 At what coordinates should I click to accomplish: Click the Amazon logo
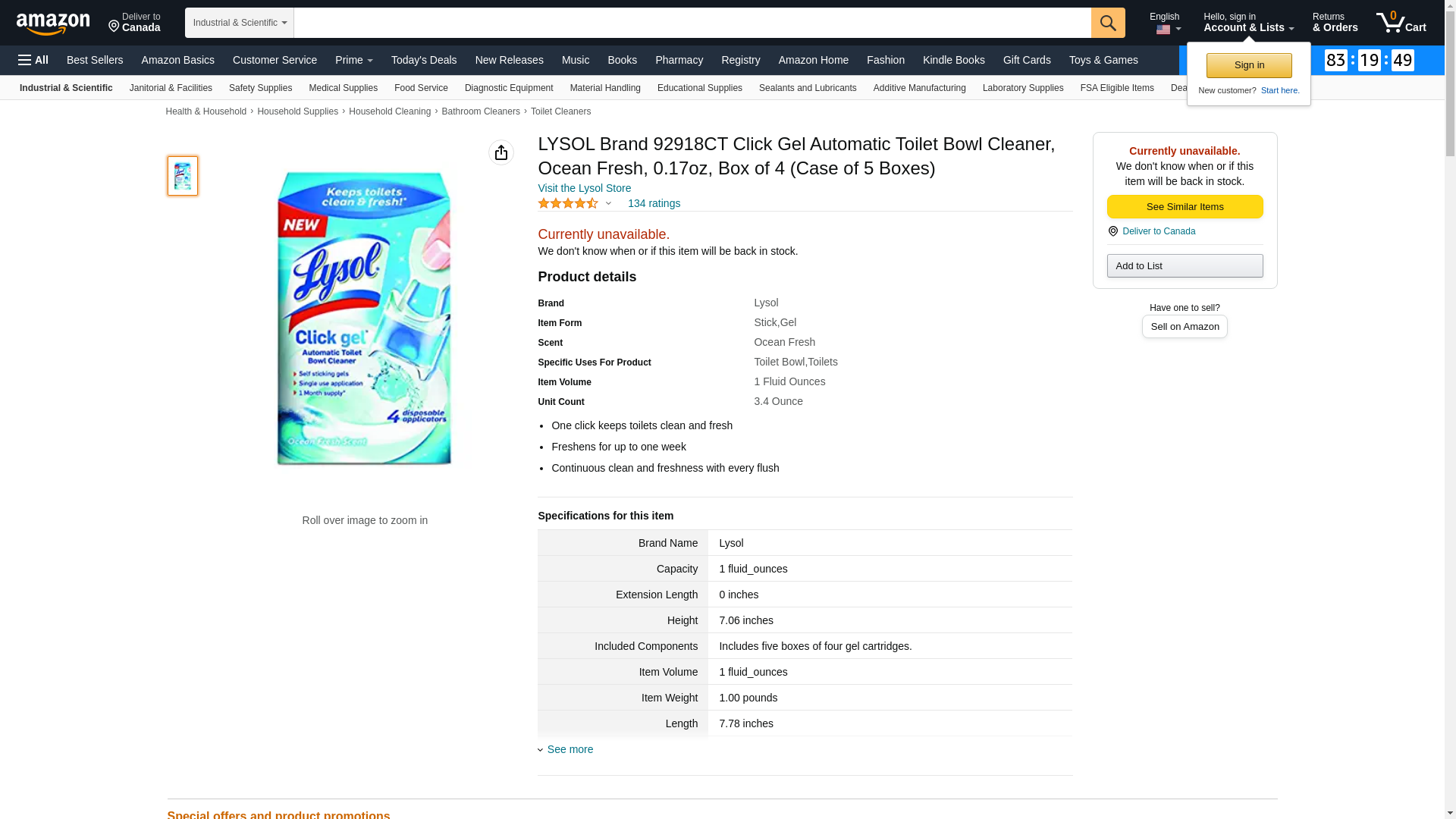click(53, 24)
